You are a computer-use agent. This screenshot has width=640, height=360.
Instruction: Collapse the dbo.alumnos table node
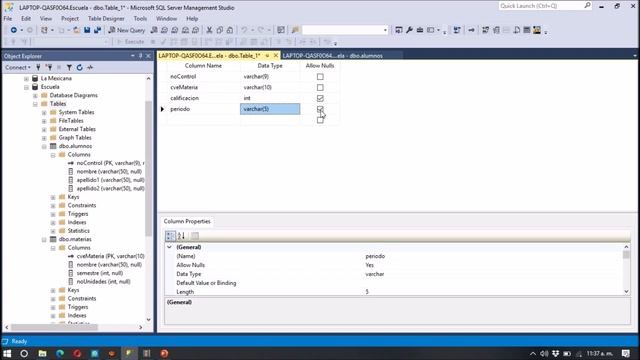pyautogui.click(x=44, y=146)
